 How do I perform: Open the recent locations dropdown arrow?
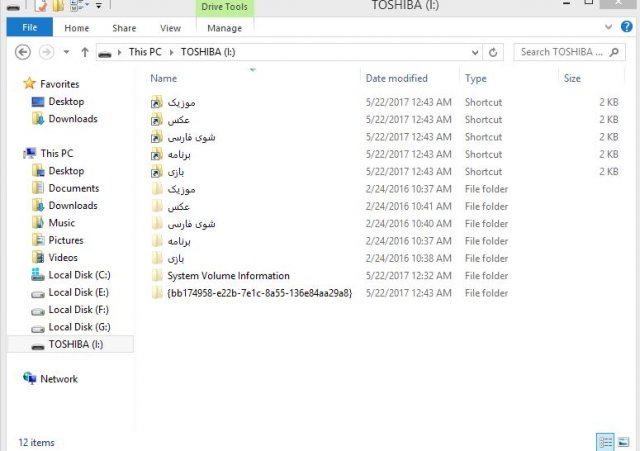[x=66, y=52]
